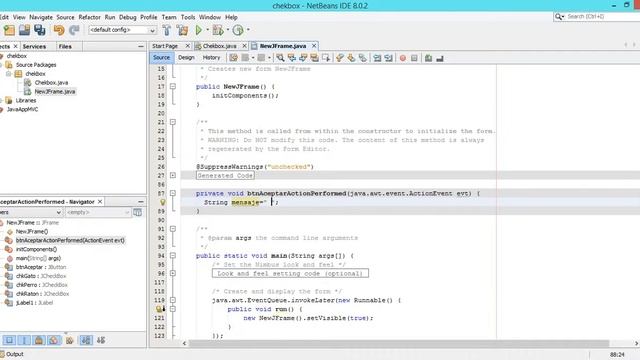Viewport: 640px width, 360px height.
Task: Click Find Previous Occurrence icon
Action: tap(291, 58)
